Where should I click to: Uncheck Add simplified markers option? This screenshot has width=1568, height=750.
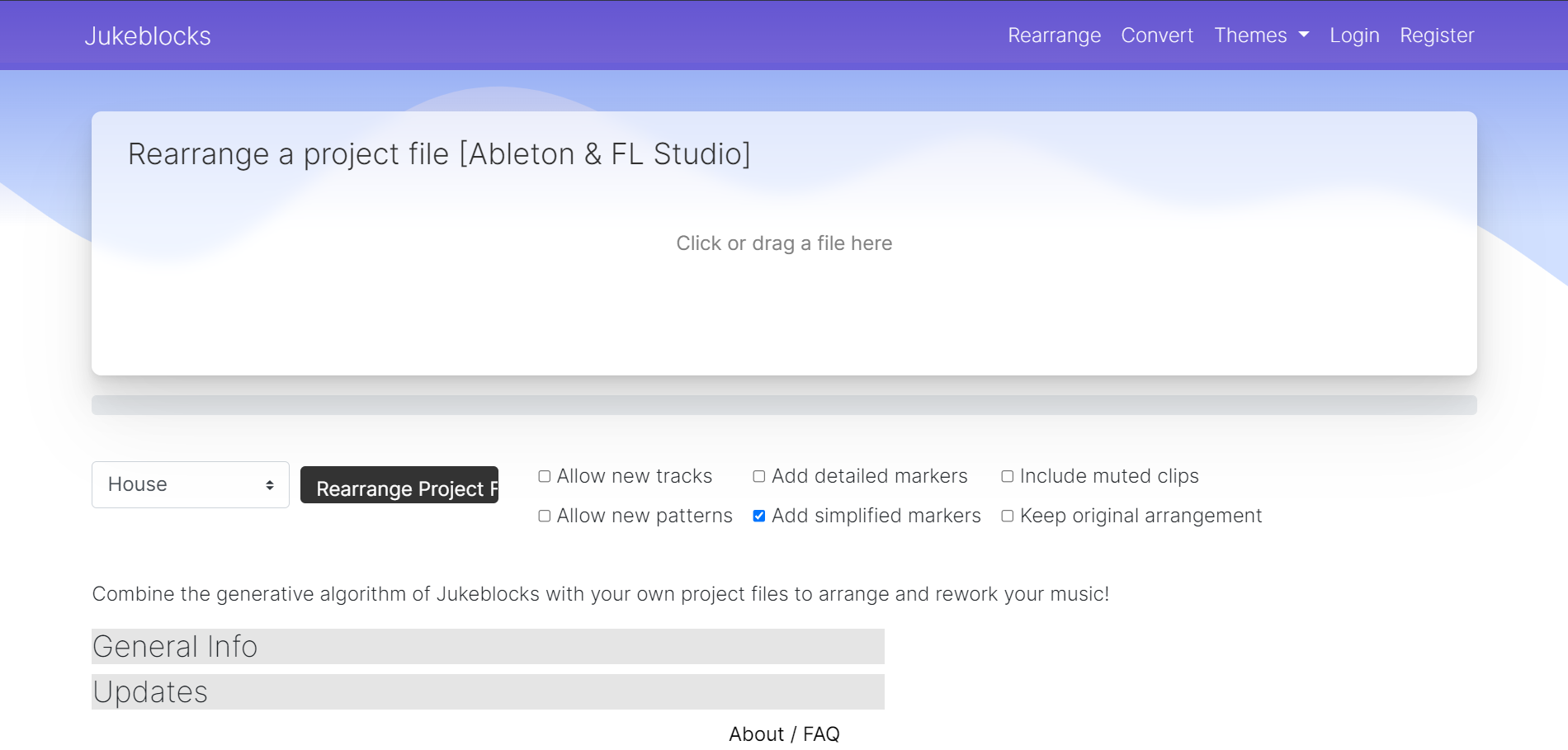(759, 516)
